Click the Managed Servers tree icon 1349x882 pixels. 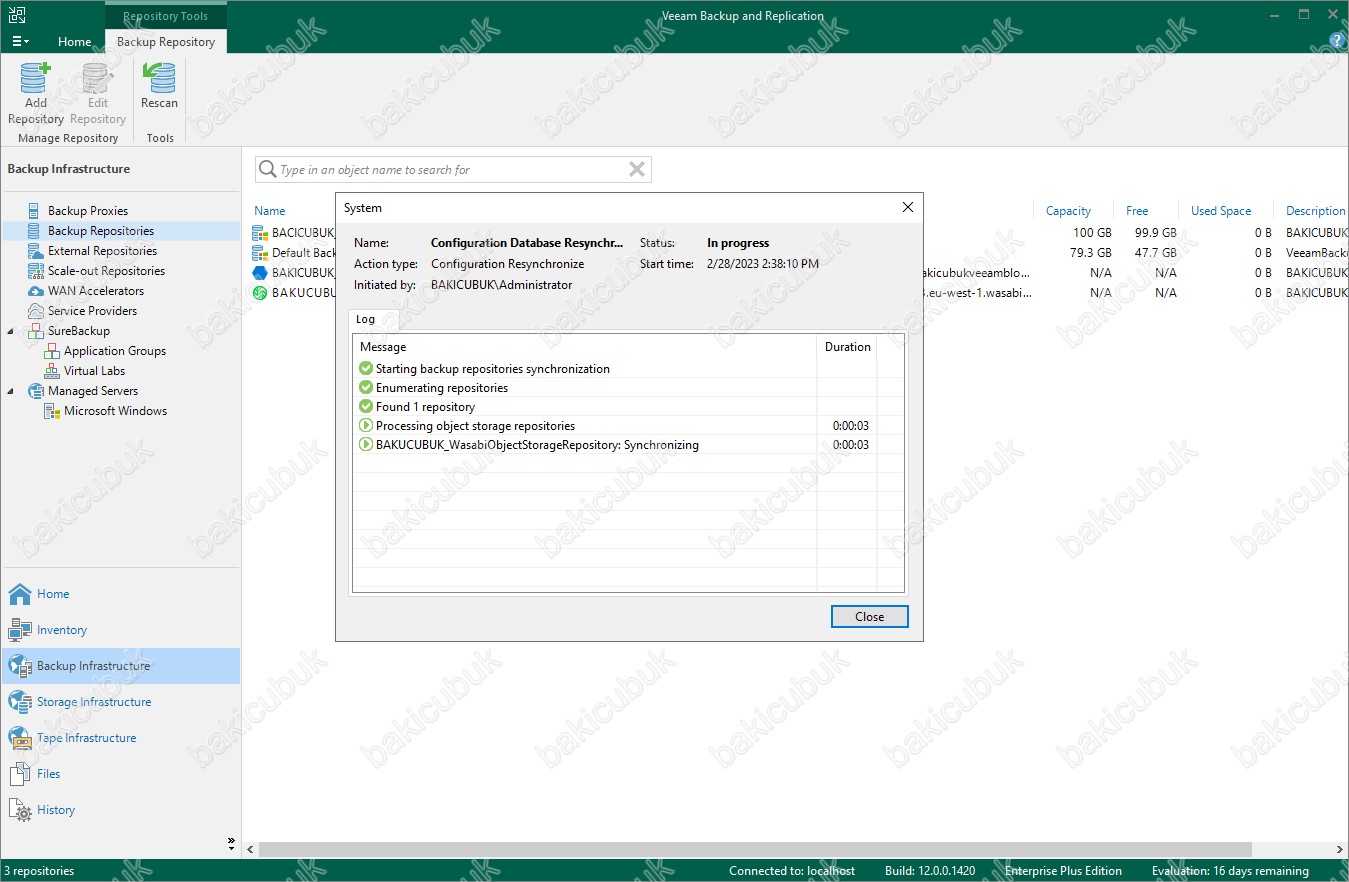(37, 391)
